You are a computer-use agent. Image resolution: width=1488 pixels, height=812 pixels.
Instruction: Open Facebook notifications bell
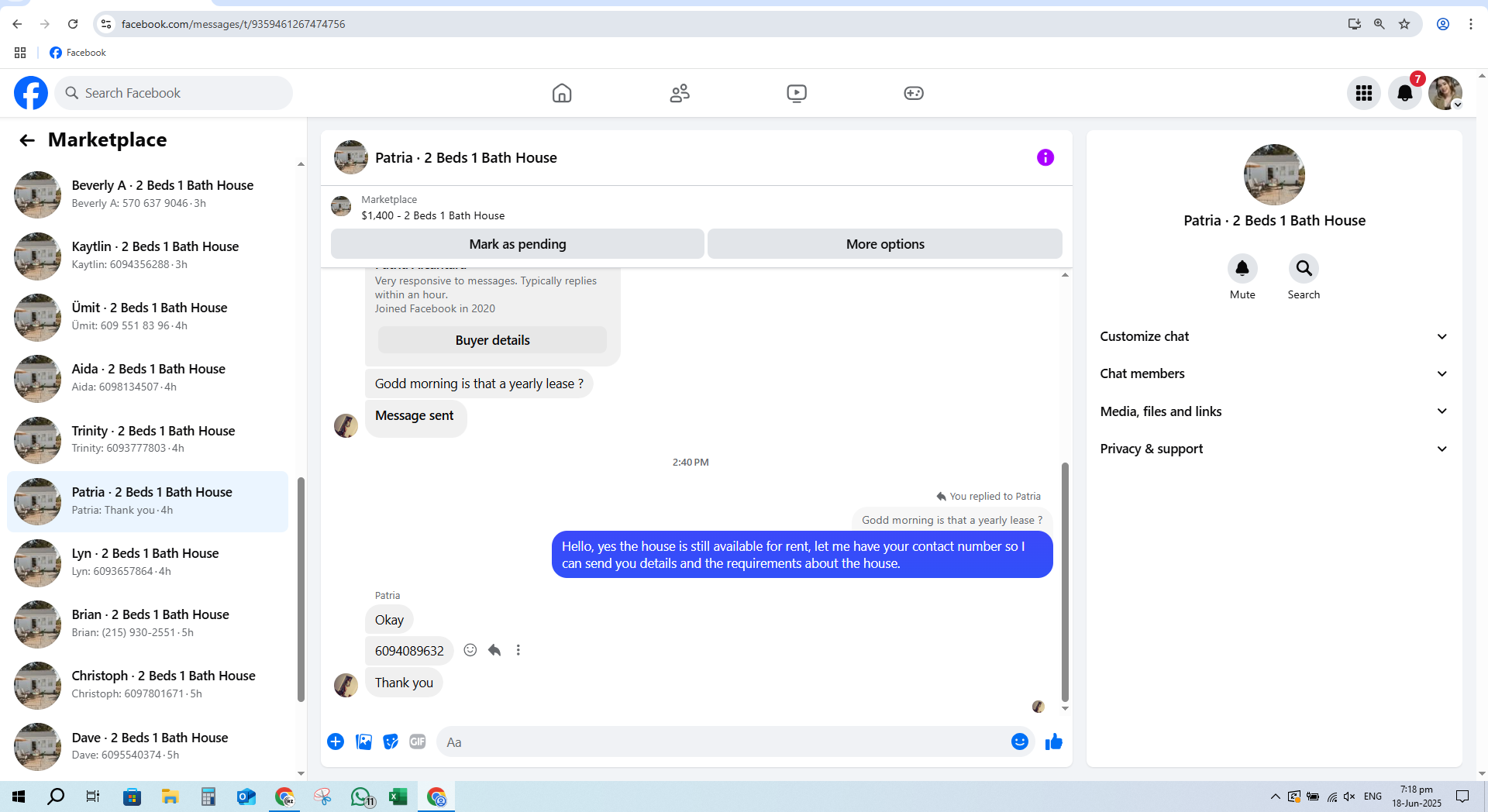point(1404,93)
